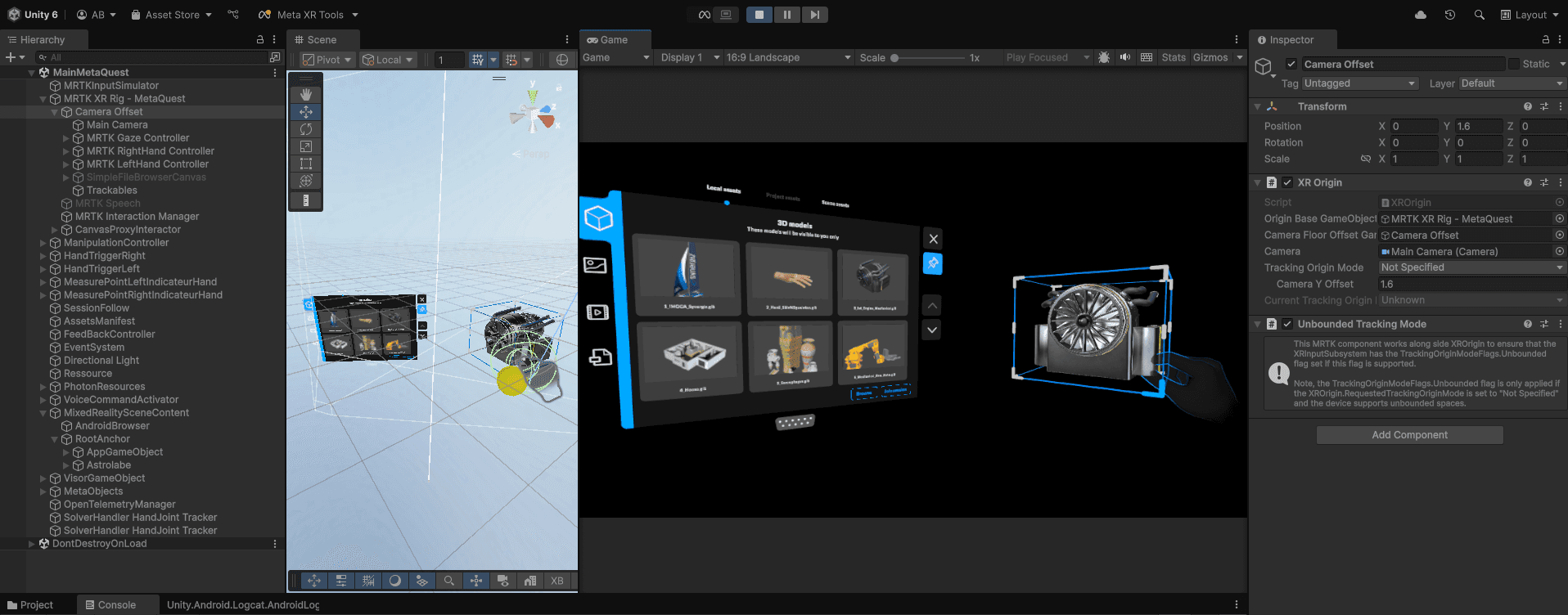Toggle the orientation gizmo overlay icon
This screenshot has width=1568, height=615.
(476, 581)
